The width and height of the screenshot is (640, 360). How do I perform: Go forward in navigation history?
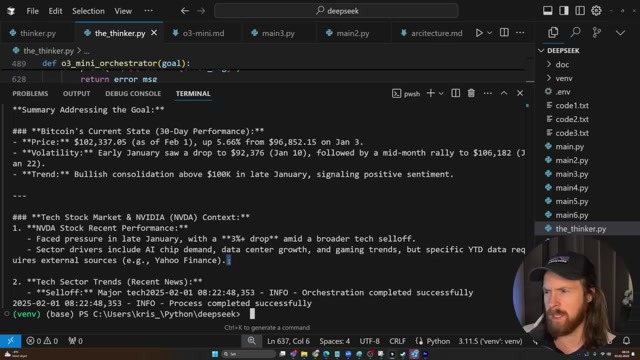[x=201, y=11]
